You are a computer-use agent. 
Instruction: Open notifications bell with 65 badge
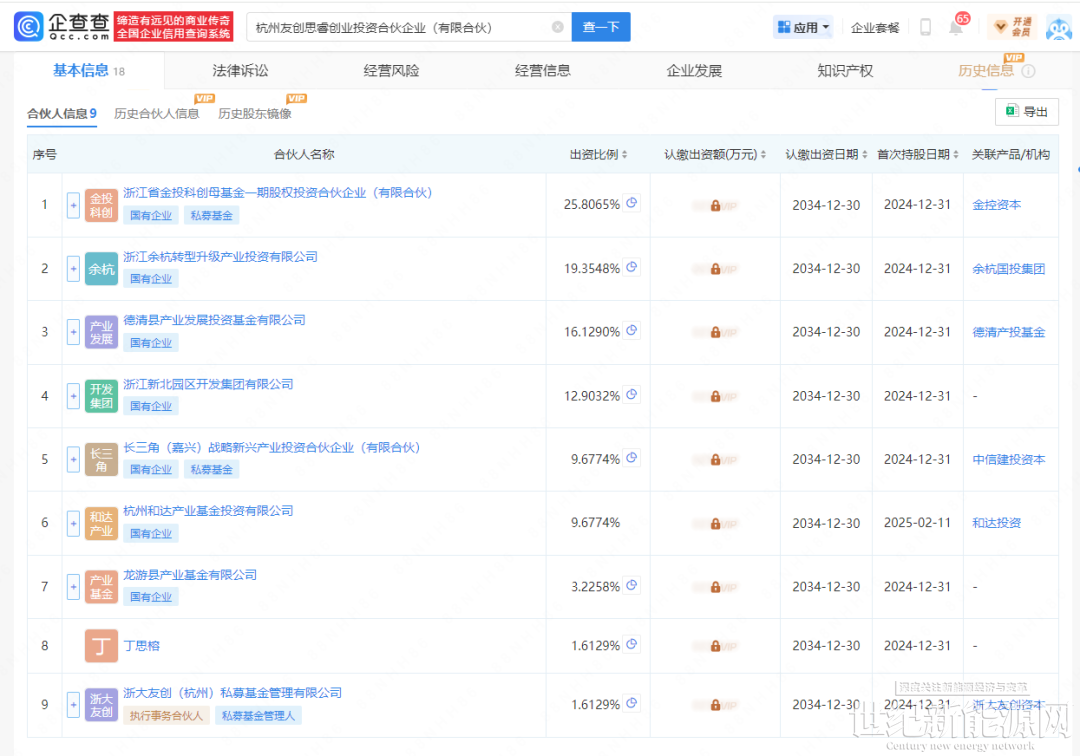click(x=956, y=27)
